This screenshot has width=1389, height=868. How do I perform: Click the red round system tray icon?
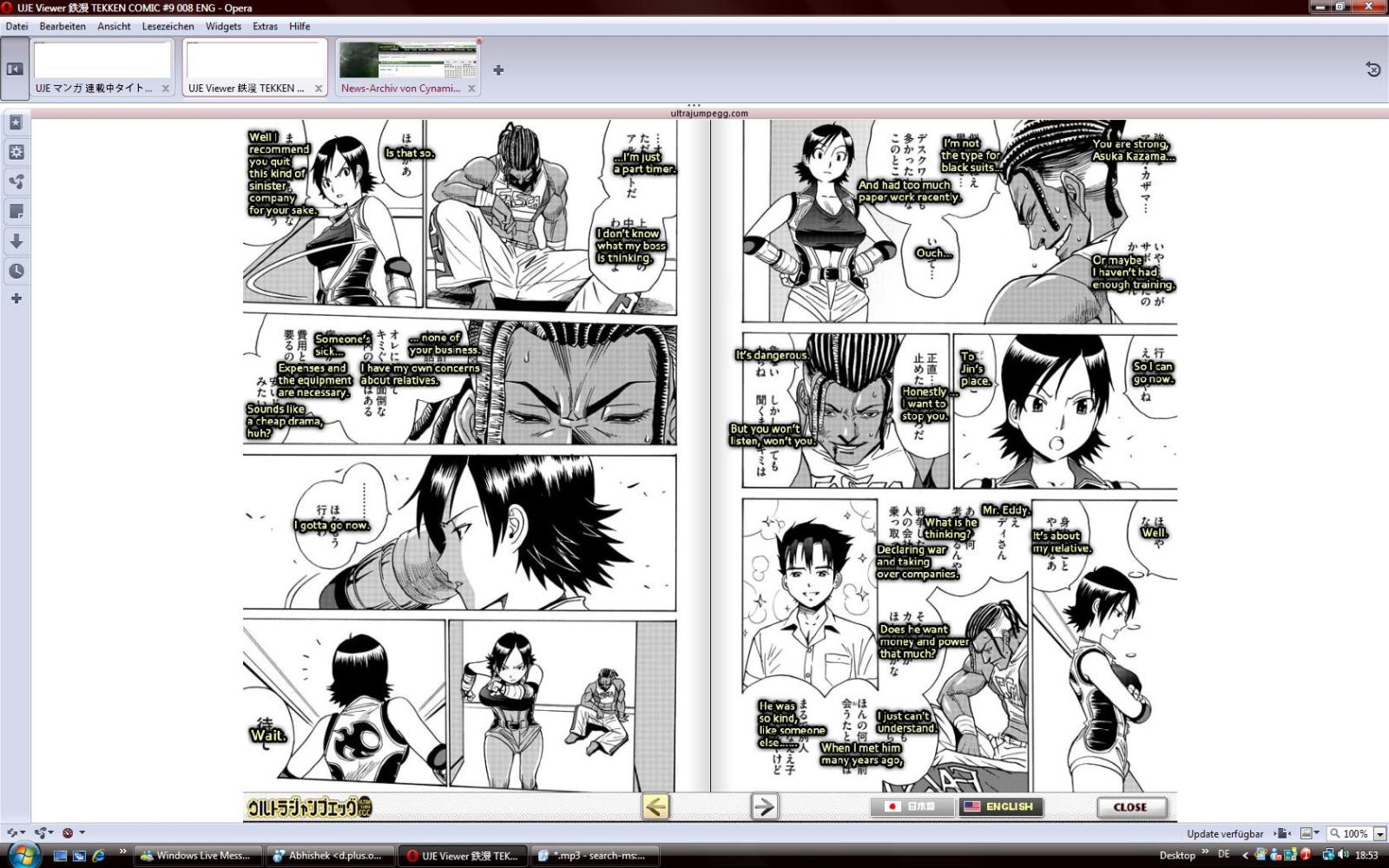click(1305, 855)
